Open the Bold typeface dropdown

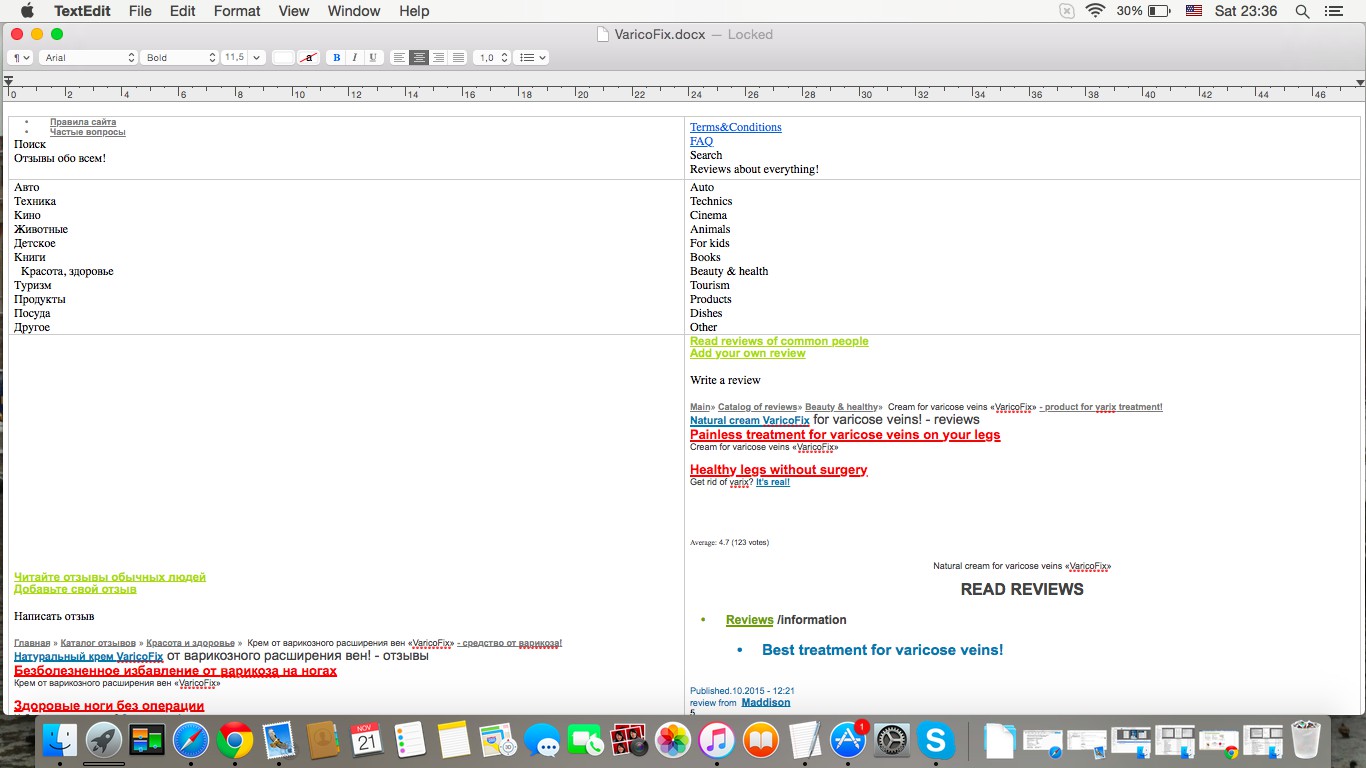179,58
